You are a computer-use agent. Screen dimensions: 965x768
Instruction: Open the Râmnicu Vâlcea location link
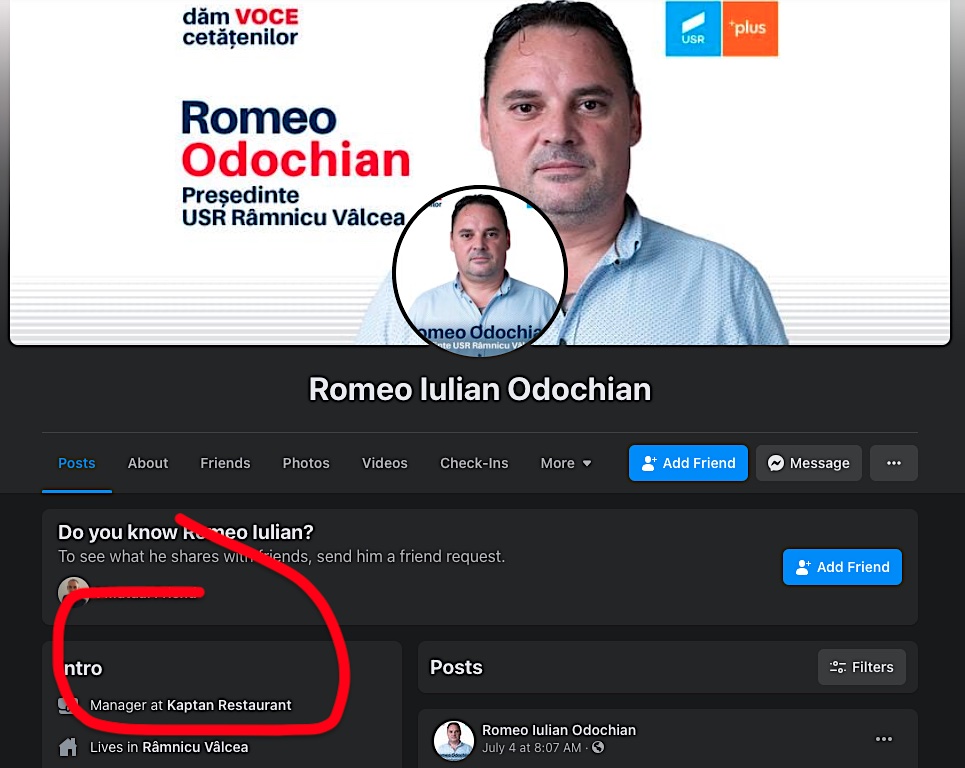pyautogui.click(x=195, y=747)
